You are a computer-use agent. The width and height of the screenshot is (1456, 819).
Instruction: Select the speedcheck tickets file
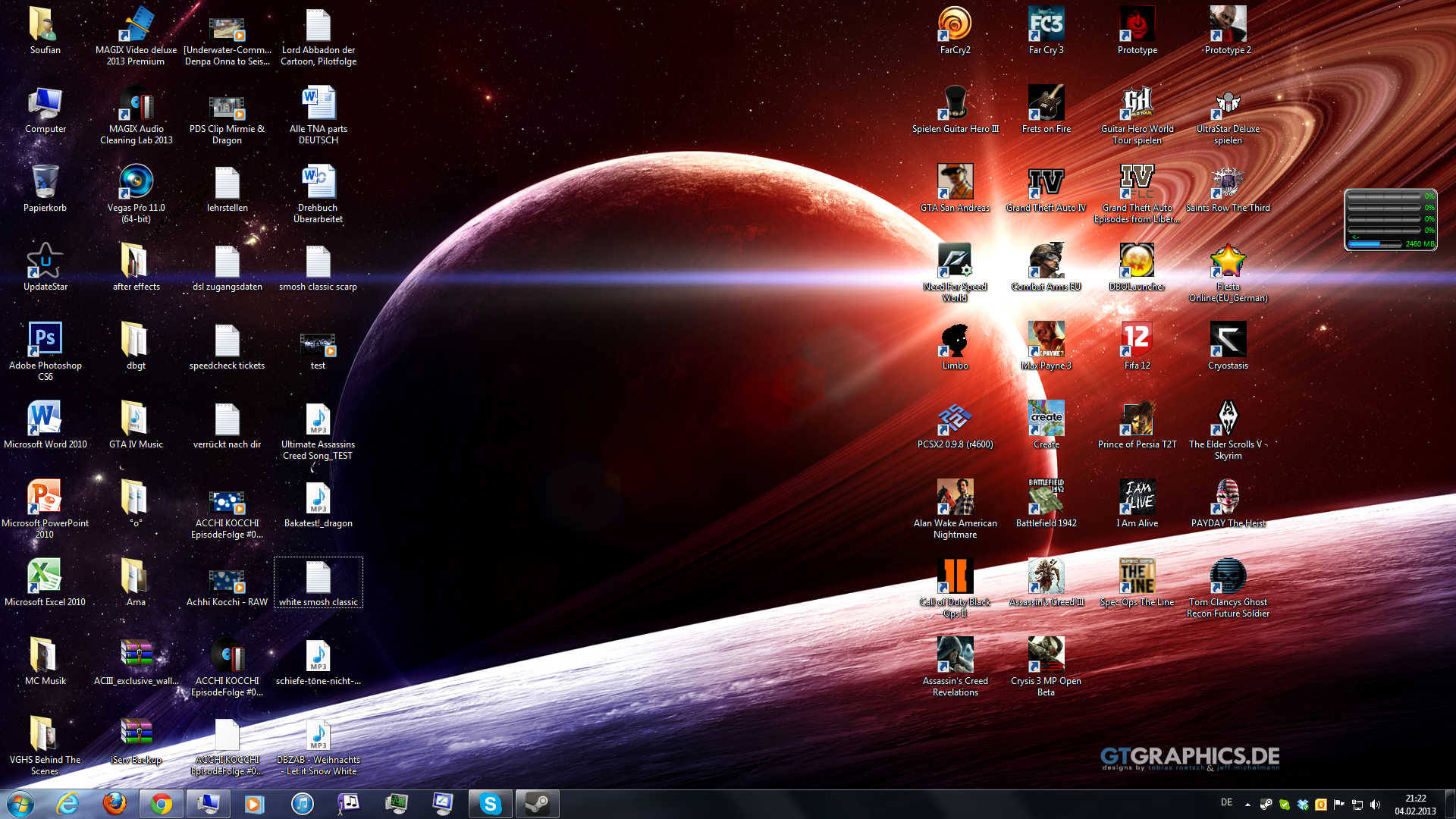coord(227,346)
